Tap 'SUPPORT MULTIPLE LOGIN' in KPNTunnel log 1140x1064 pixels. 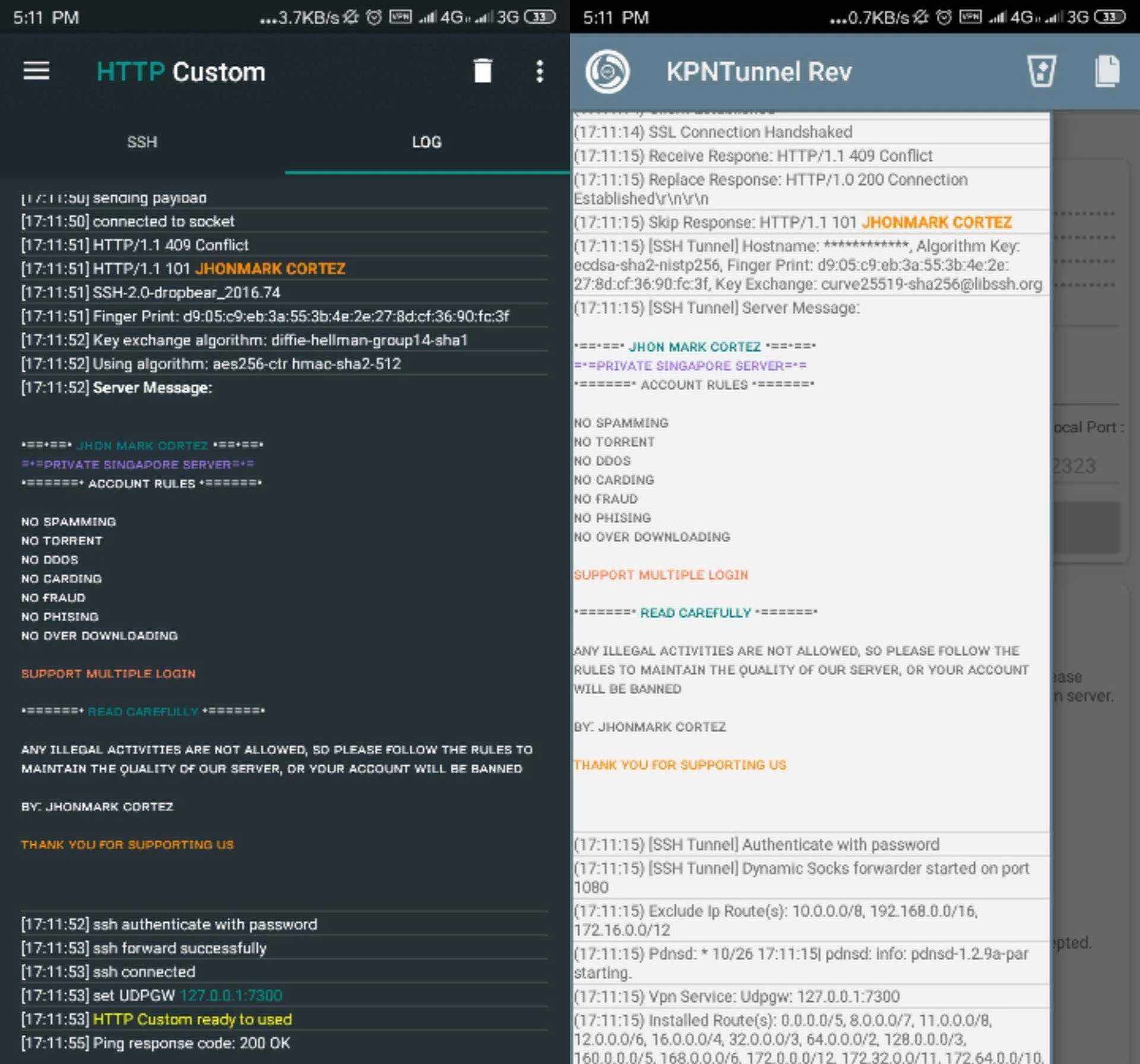click(661, 575)
